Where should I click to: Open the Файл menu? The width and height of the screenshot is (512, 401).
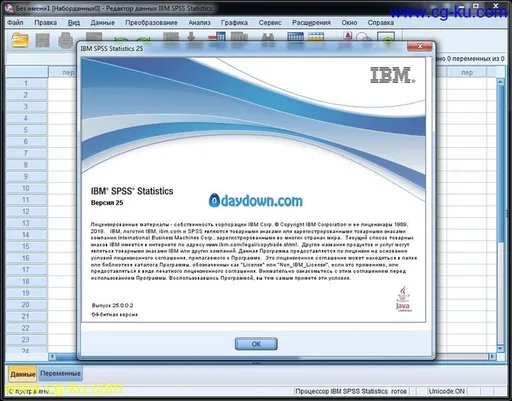coord(15,23)
